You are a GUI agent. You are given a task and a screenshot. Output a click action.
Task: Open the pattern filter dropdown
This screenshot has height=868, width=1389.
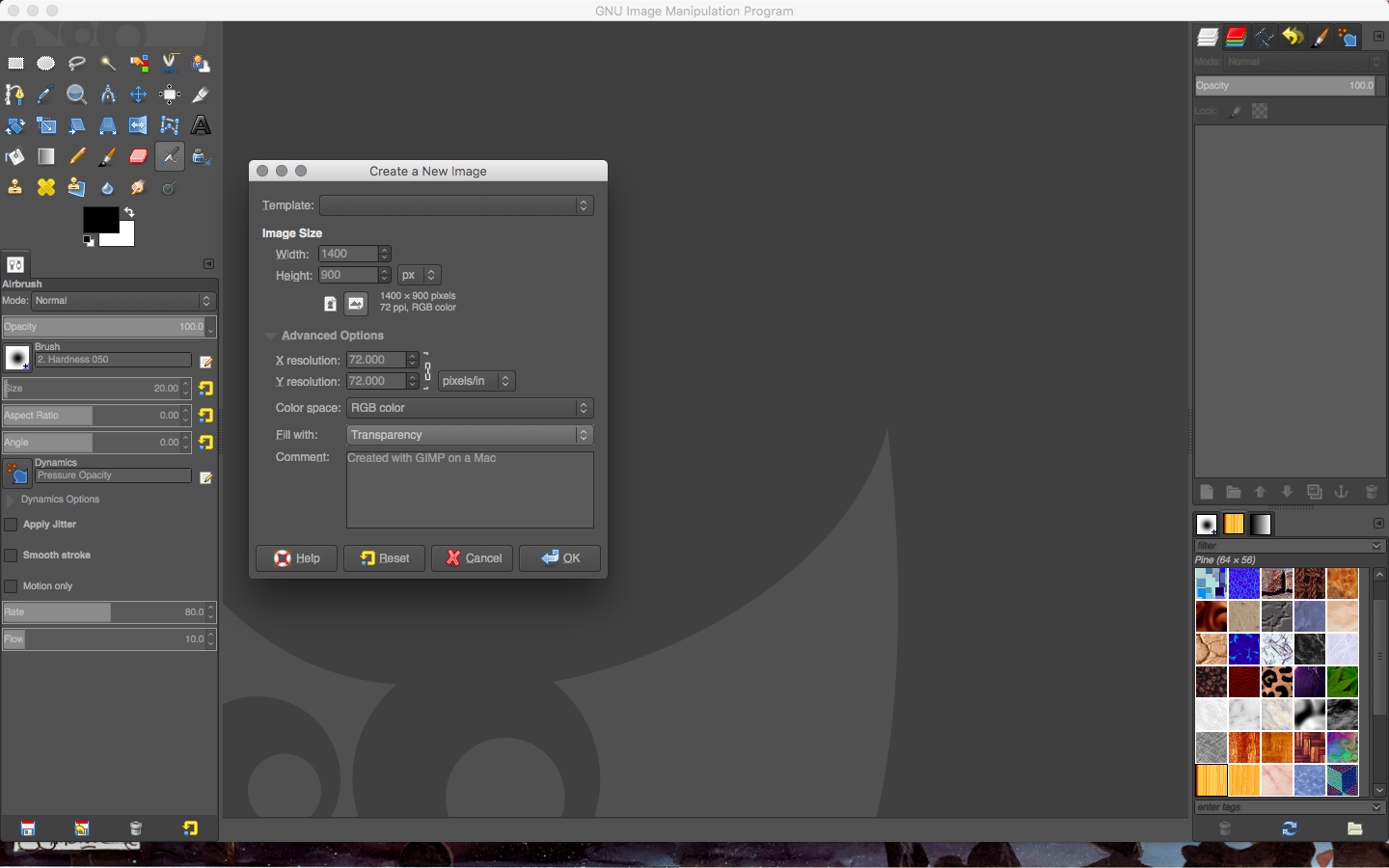(1376, 546)
